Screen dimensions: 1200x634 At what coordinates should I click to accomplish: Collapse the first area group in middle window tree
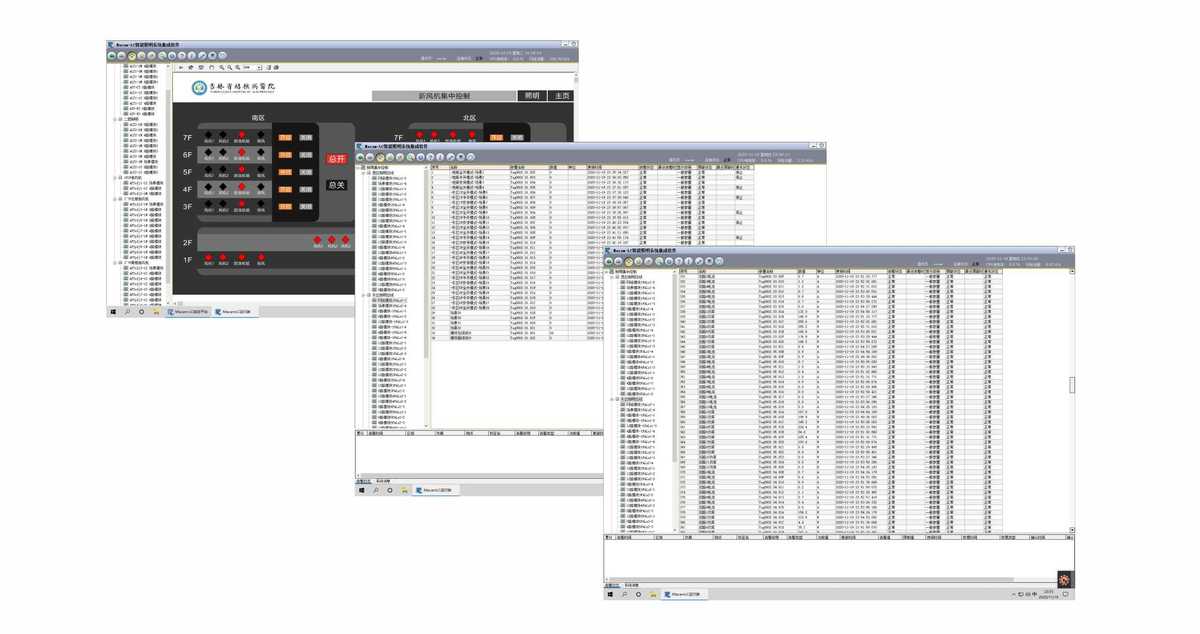pyautogui.click(x=365, y=173)
